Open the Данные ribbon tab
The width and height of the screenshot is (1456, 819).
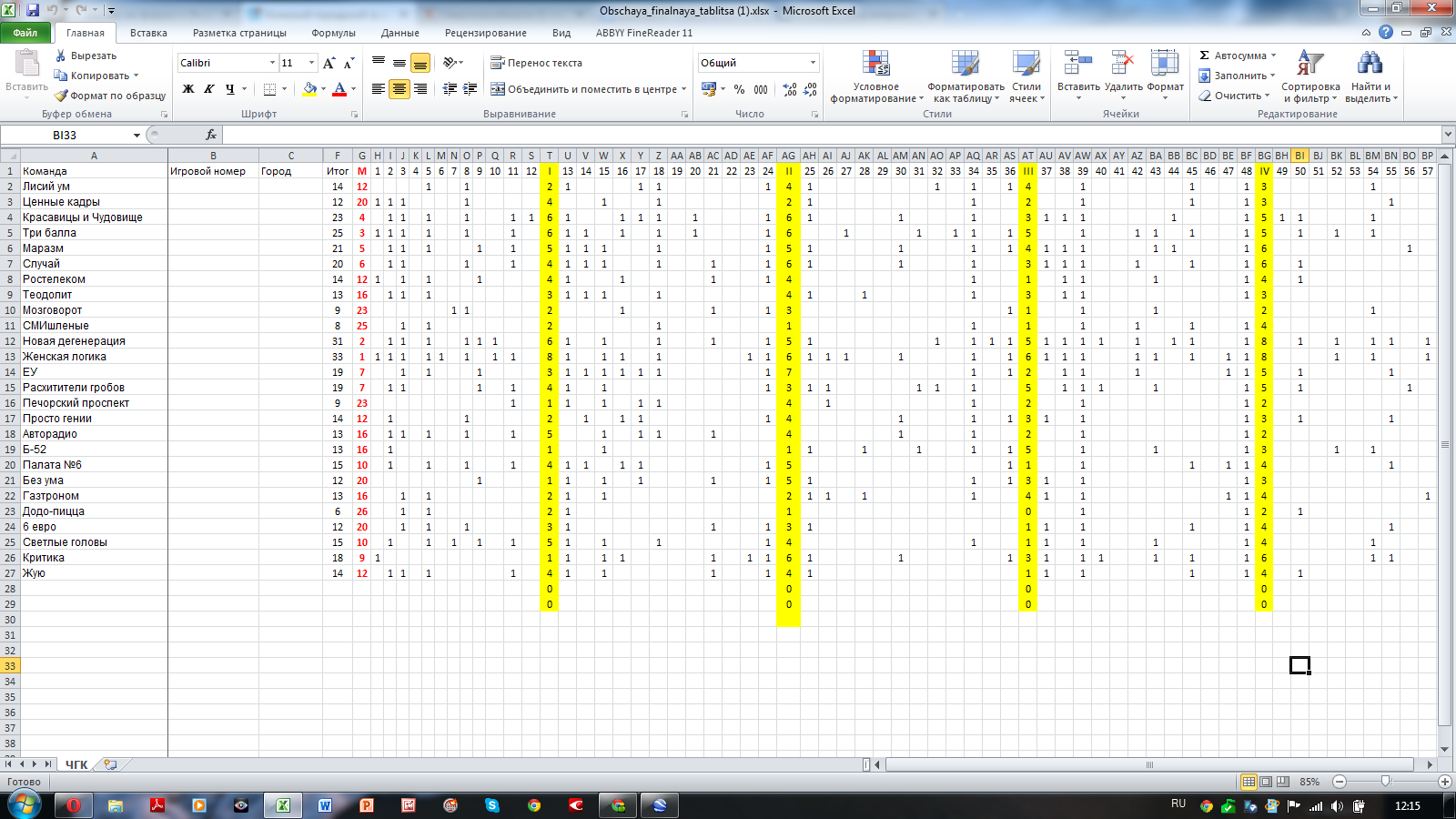point(399,33)
